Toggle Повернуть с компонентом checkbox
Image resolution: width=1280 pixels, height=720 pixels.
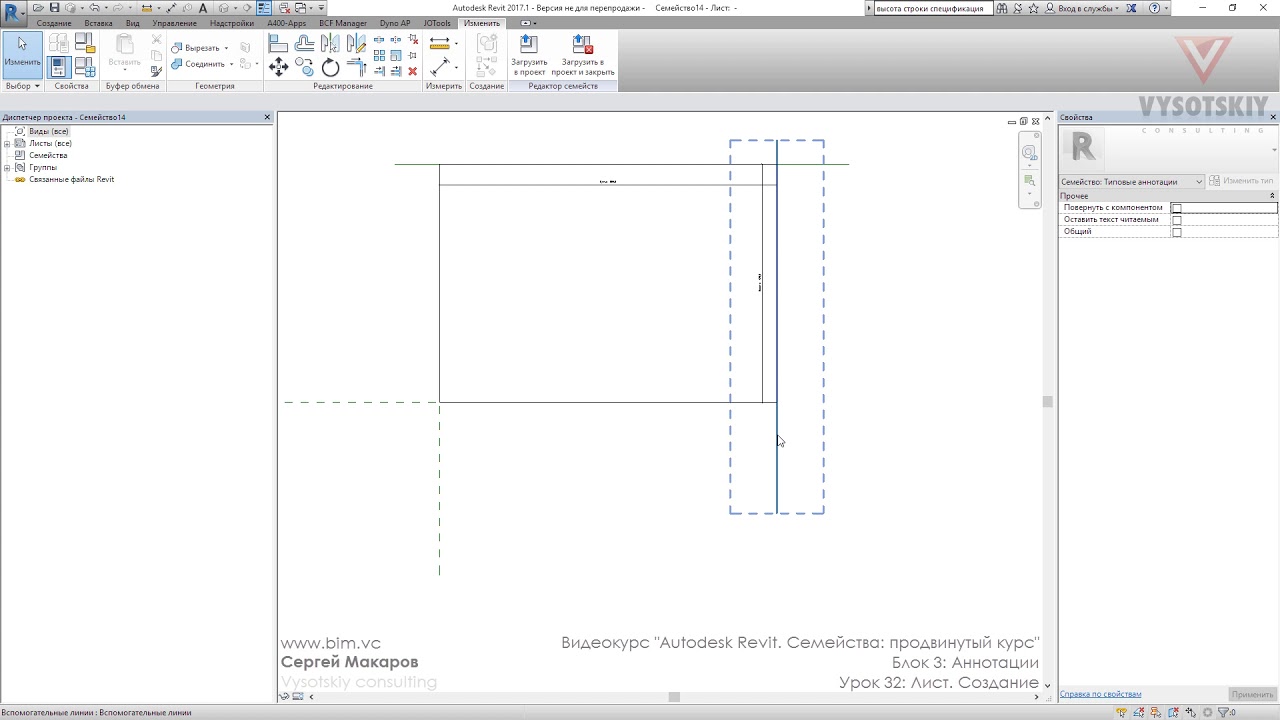[1176, 208]
